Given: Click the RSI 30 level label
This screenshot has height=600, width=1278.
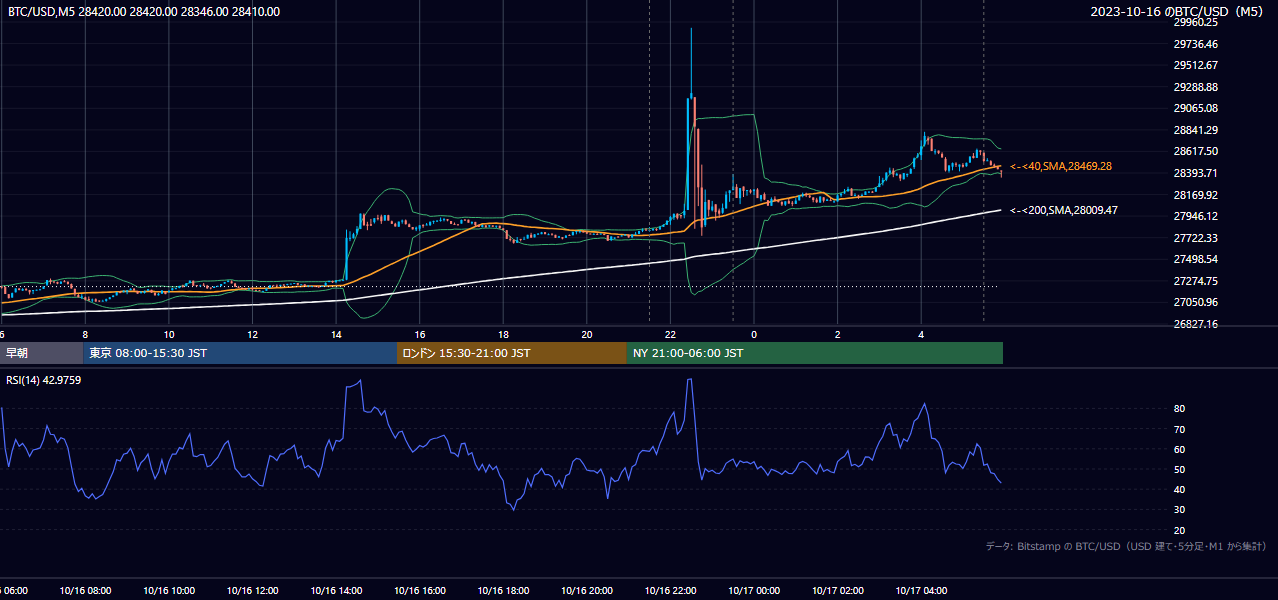Looking at the screenshot, I should (1180, 510).
